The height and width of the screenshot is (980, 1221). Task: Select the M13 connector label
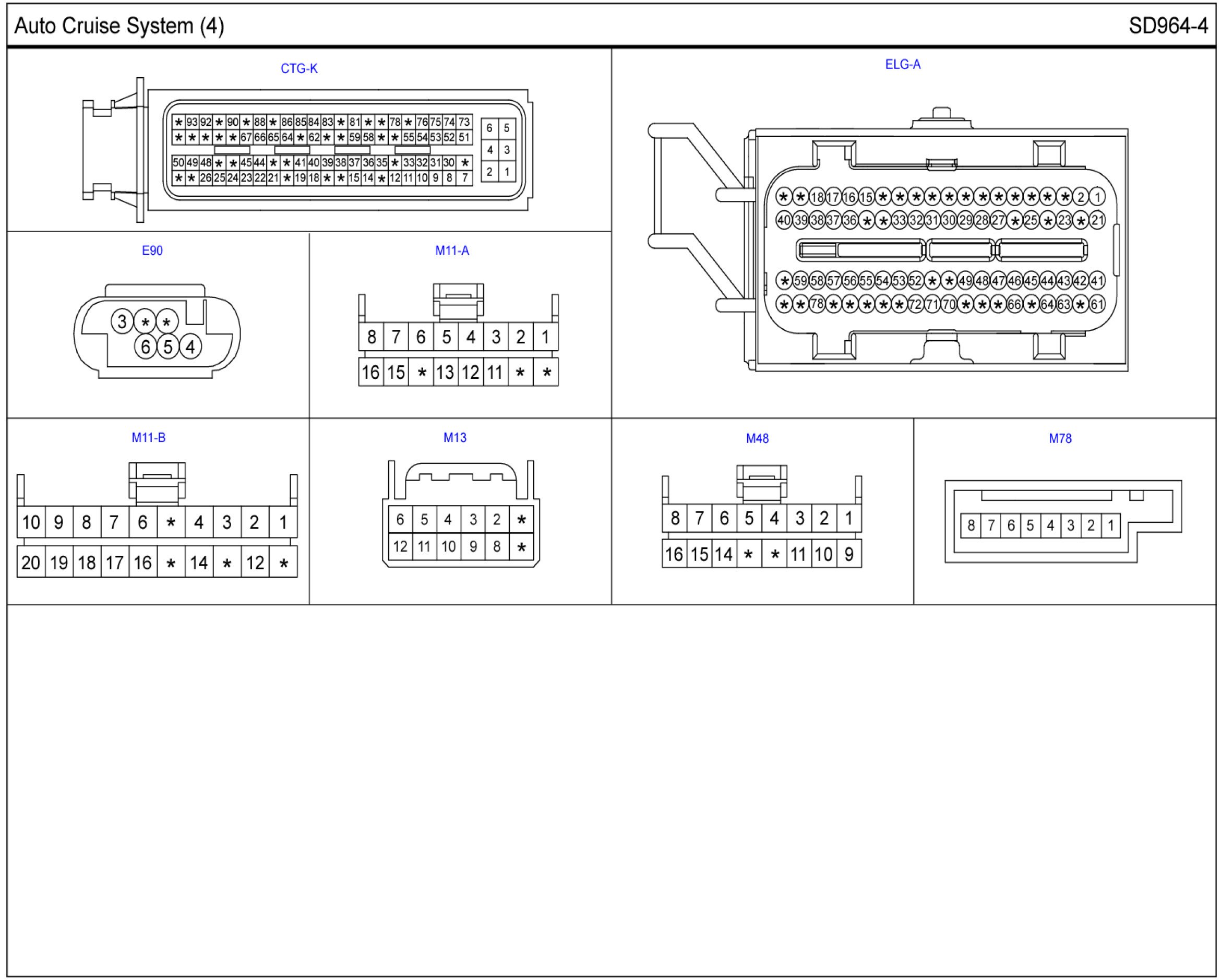[455, 437]
